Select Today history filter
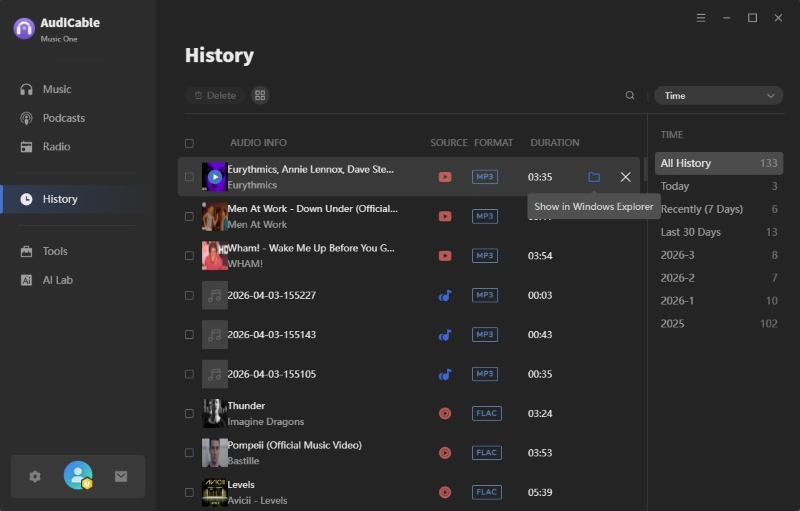The image size is (800, 511). coord(718,186)
